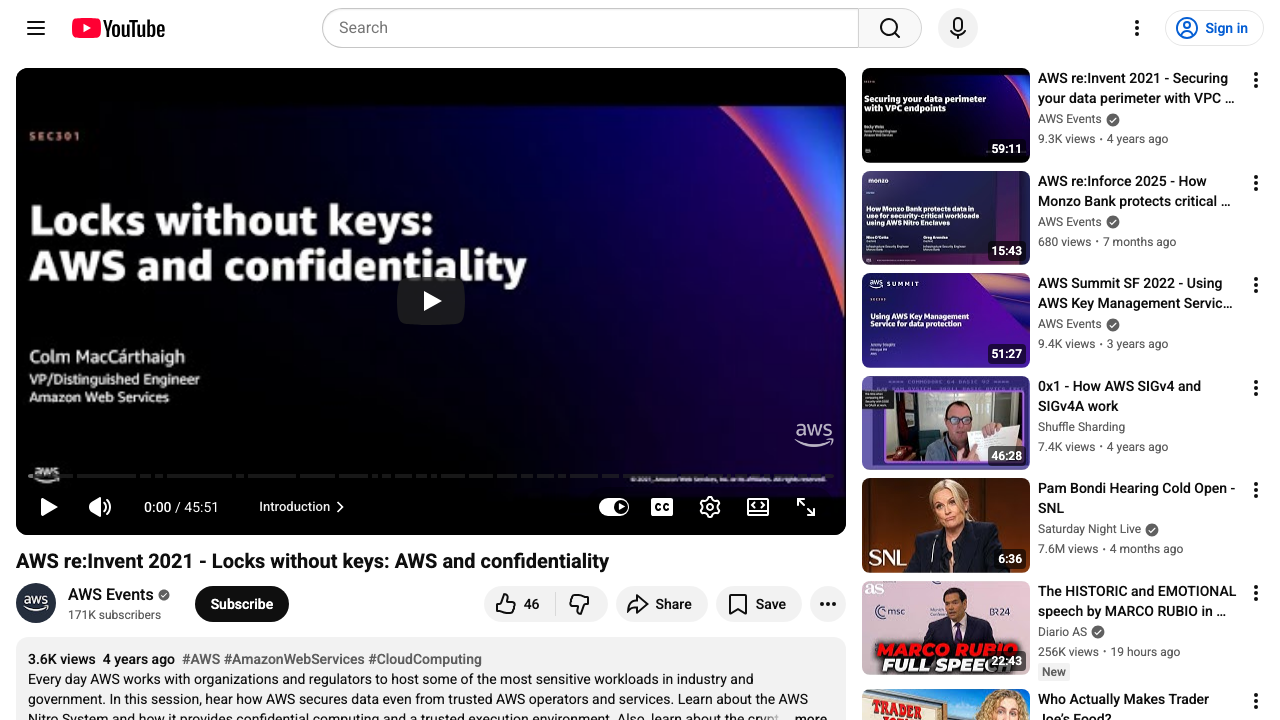1280x720 pixels.
Task: Open thumbnail of Pam Bondi SNL video
Action: point(946,525)
